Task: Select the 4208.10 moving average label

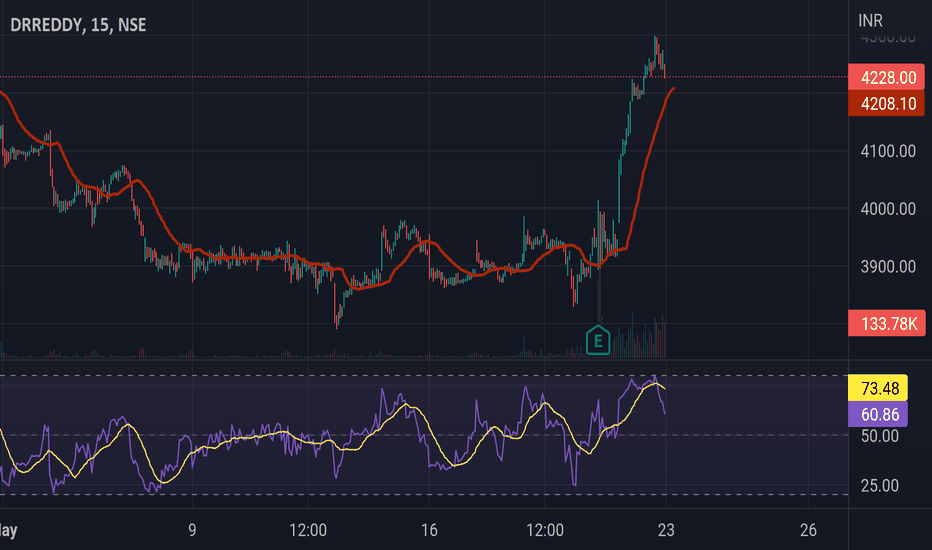Action: [886, 103]
